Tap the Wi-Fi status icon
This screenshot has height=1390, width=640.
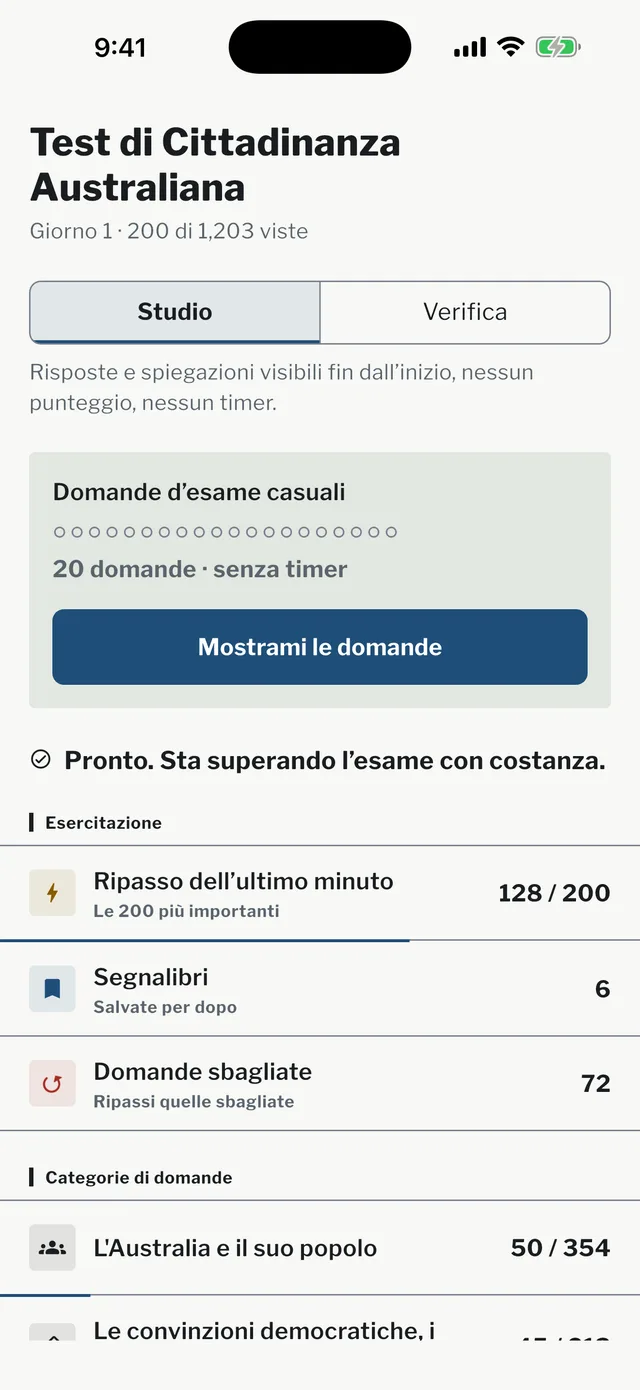[511, 47]
